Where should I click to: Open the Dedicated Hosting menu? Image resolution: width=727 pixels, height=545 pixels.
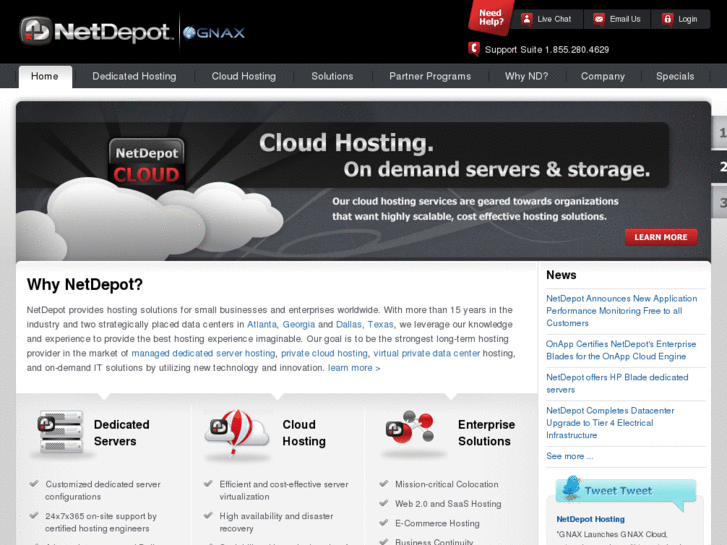134,77
